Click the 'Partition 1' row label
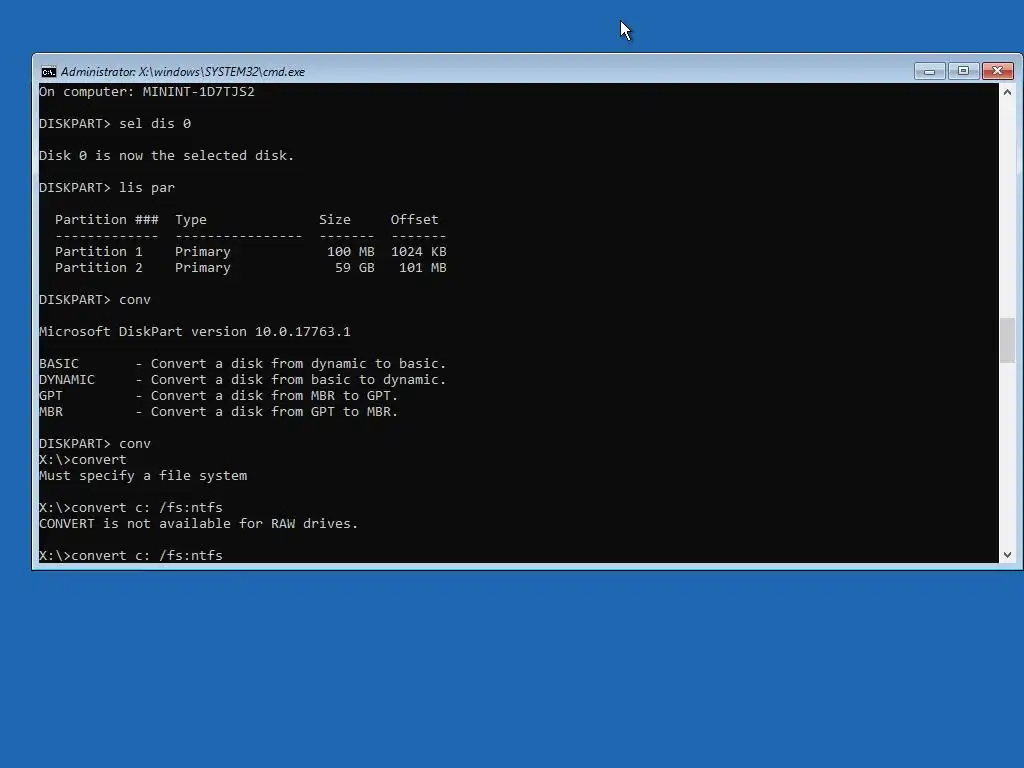The image size is (1024, 768). click(x=99, y=251)
